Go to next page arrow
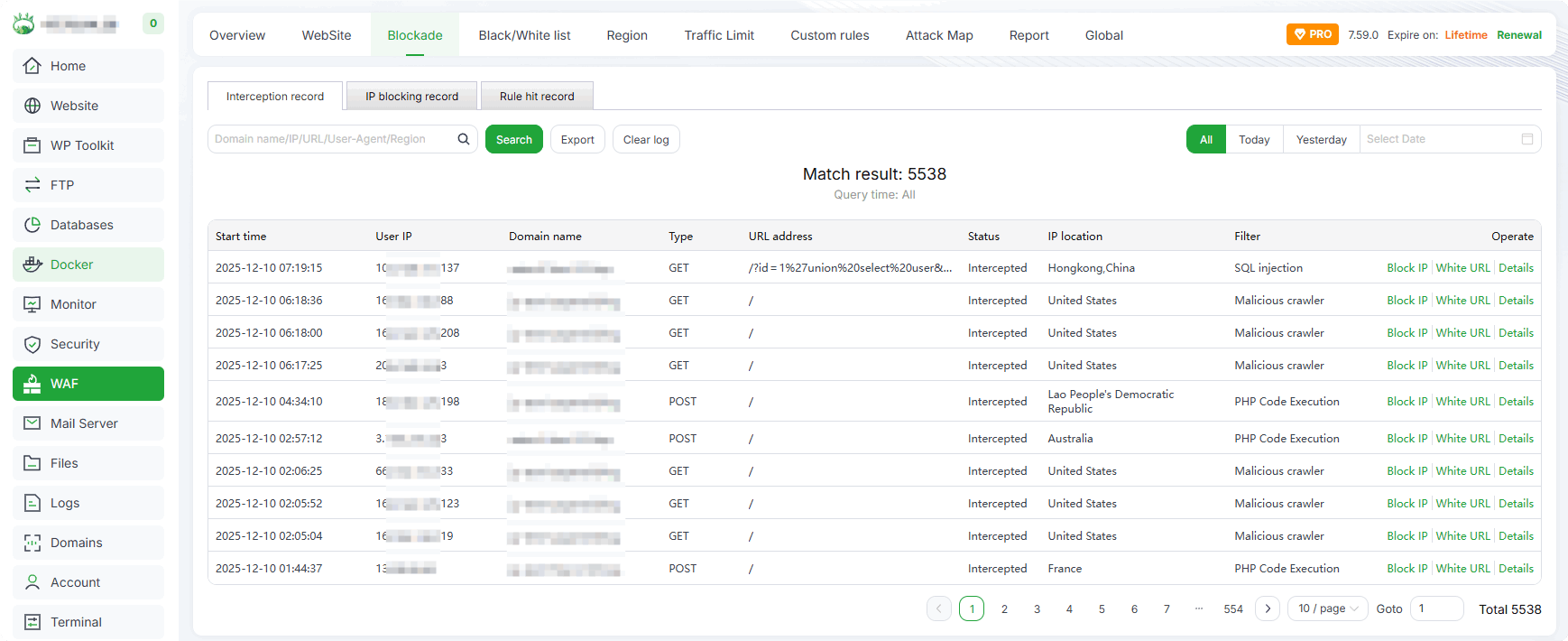The height and width of the screenshot is (641, 1568). (1268, 608)
